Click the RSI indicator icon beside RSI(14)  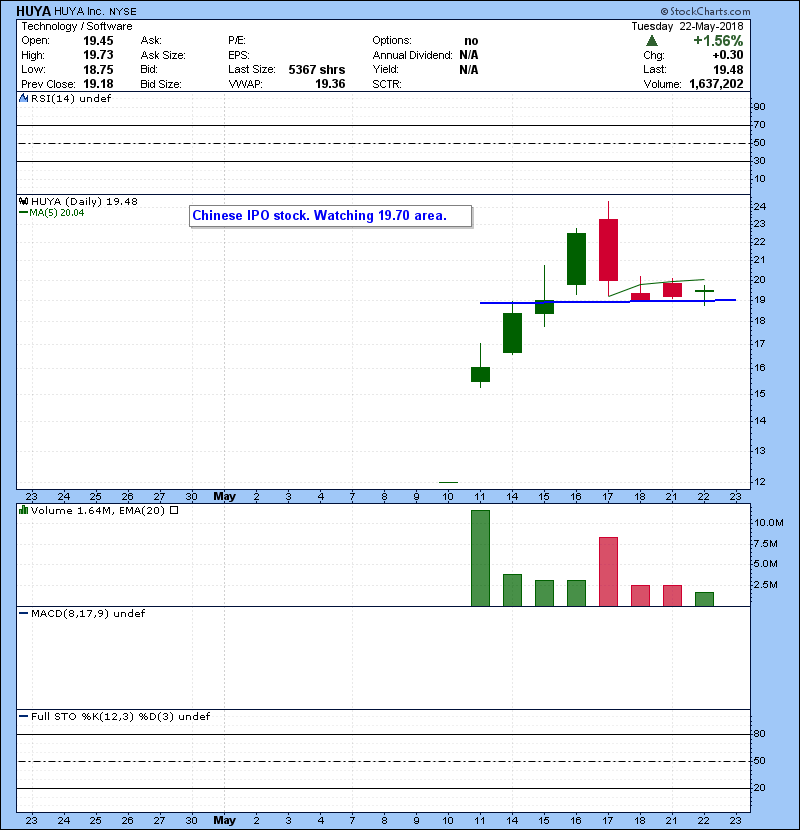click(x=23, y=98)
